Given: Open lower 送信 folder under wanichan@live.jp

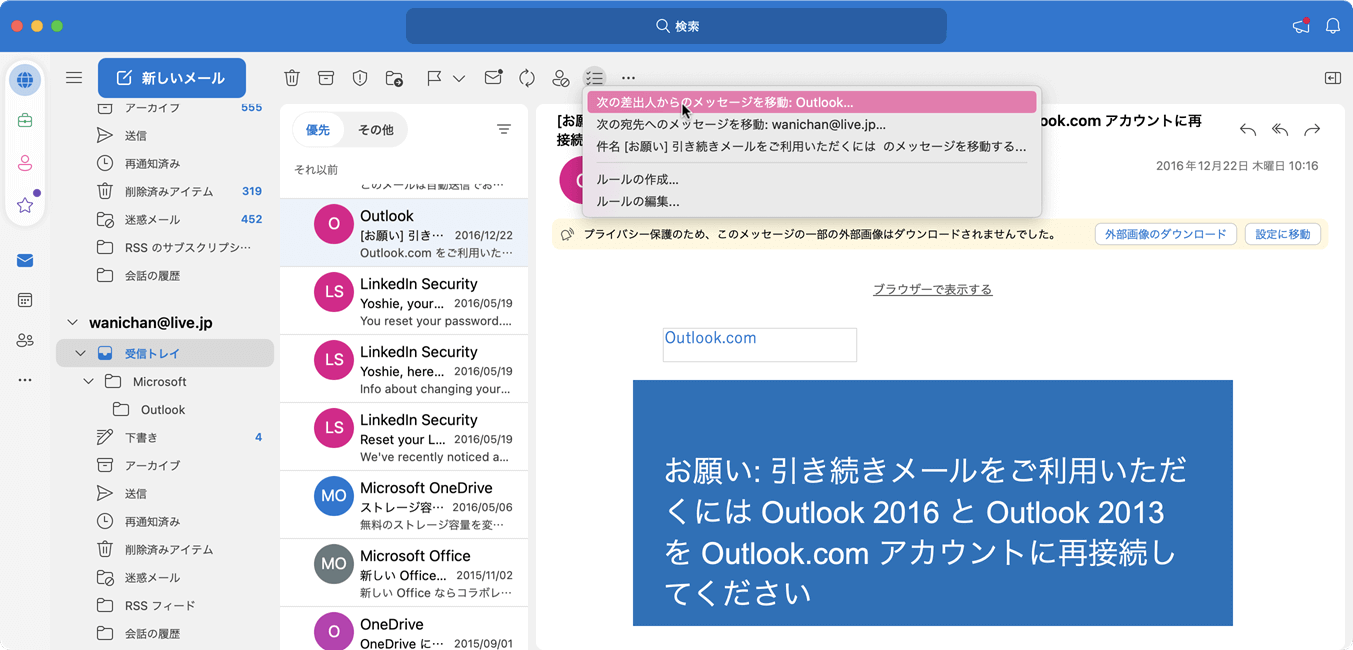Looking at the screenshot, I should point(165,493).
